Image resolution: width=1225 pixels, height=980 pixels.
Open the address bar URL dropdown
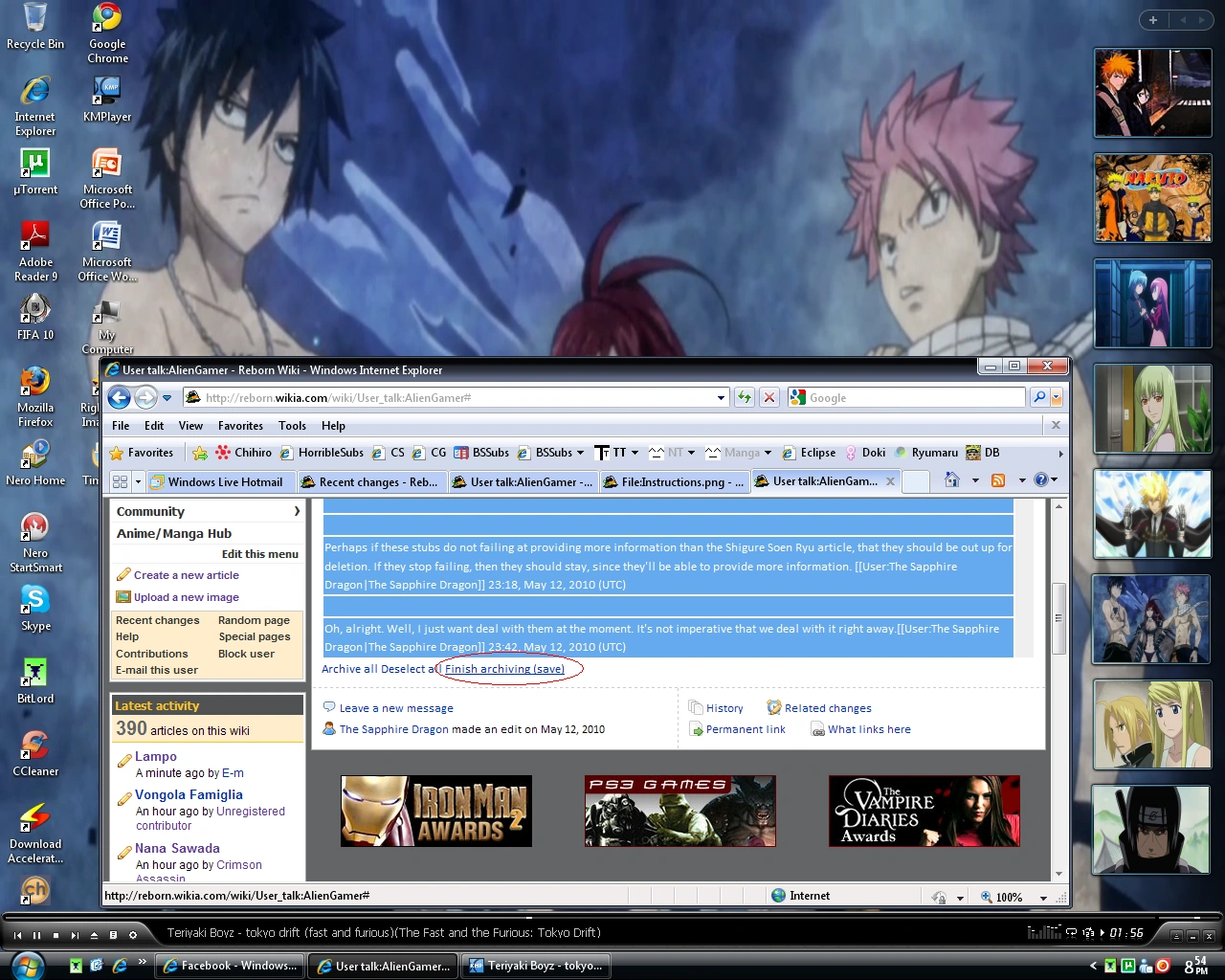click(x=722, y=397)
